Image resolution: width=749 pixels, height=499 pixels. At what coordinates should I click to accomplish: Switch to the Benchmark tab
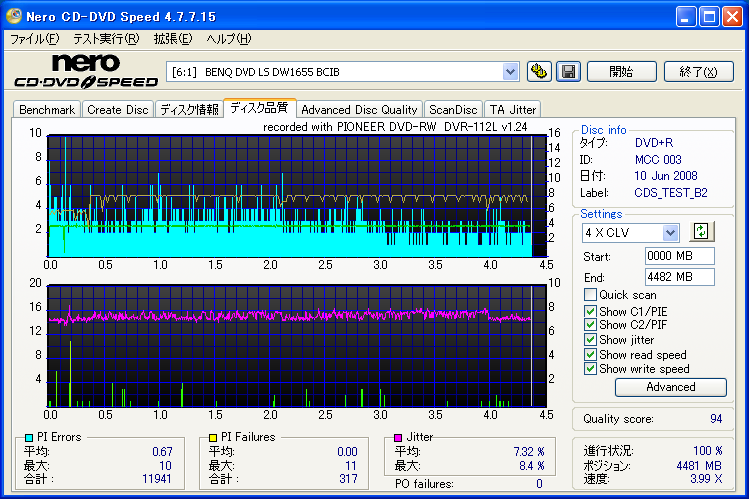pyautogui.click(x=47, y=110)
